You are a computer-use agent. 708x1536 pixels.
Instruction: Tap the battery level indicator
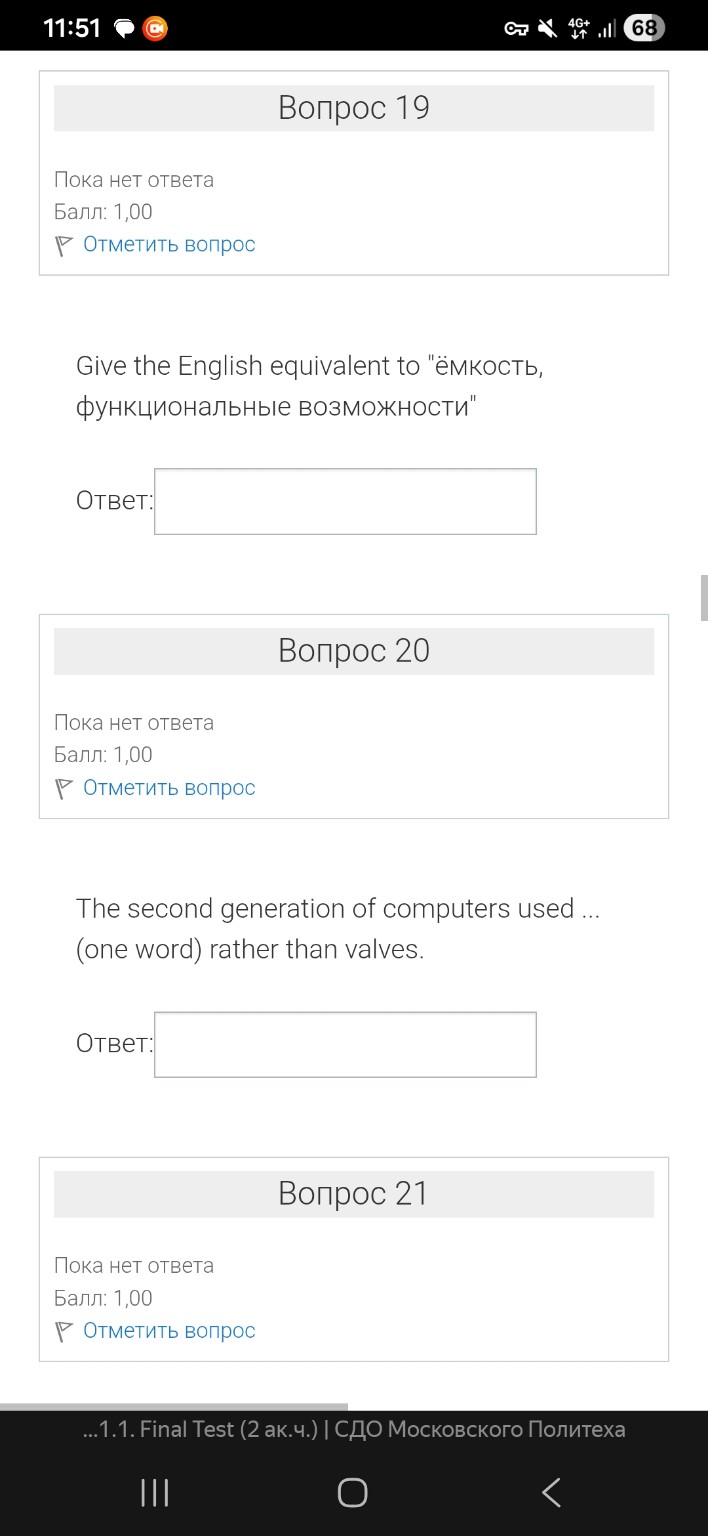[x=643, y=28]
